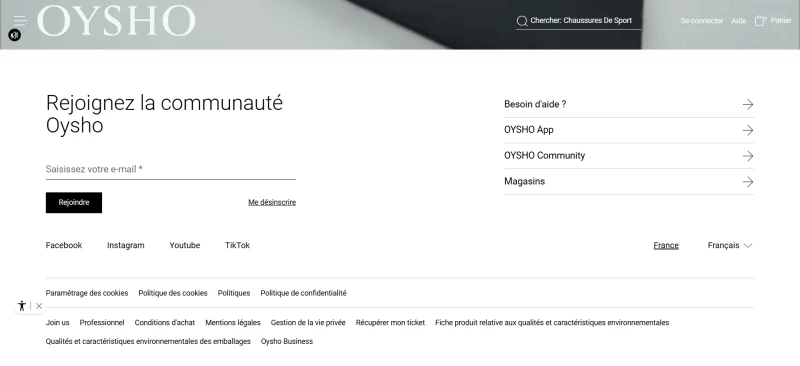Click the Rejoindre button

(74, 203)
